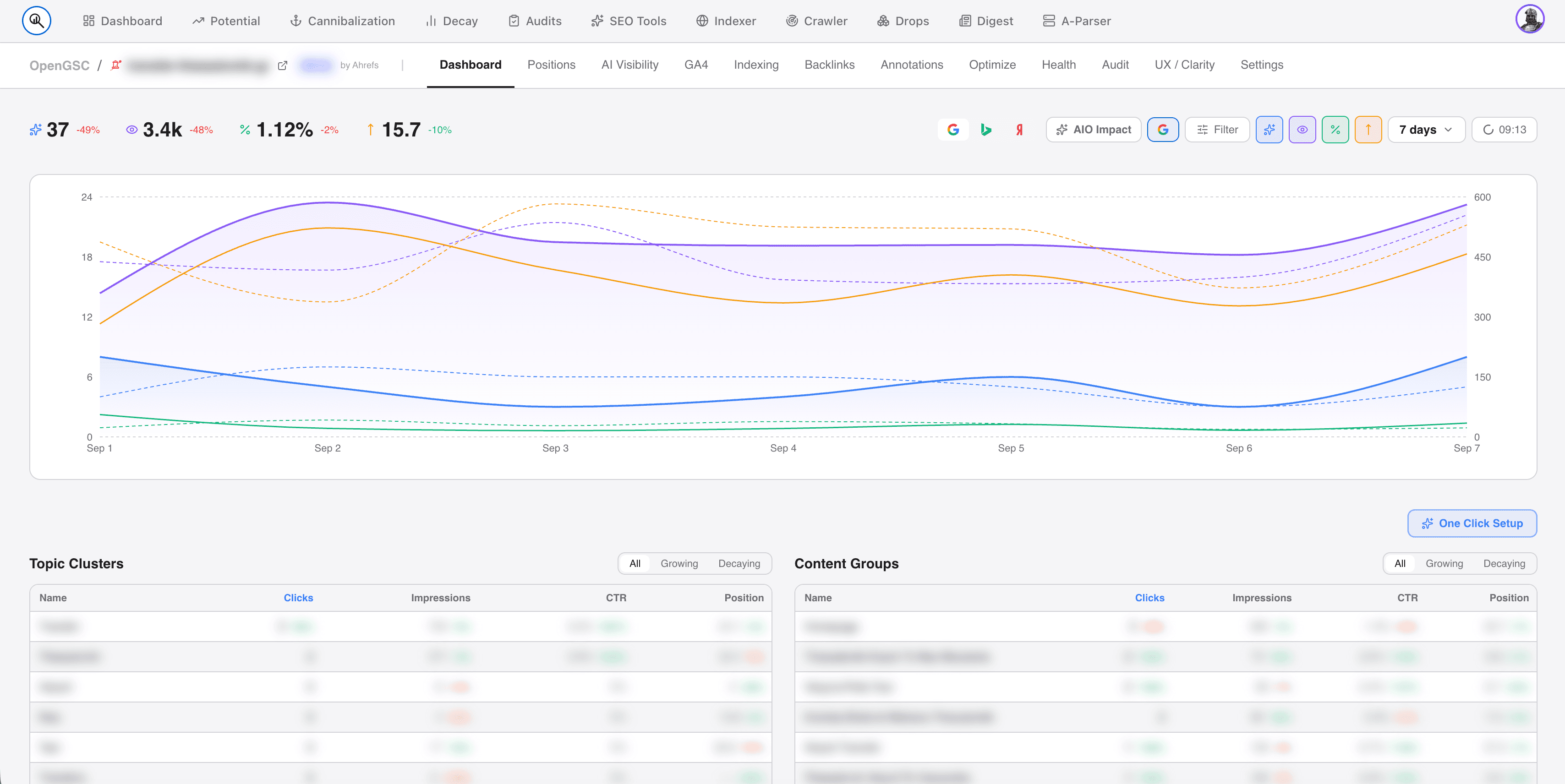Switch to the UX / Clarity tab
The width and height of the screenshot is (1565, 784).
(x=1184, y=65)
